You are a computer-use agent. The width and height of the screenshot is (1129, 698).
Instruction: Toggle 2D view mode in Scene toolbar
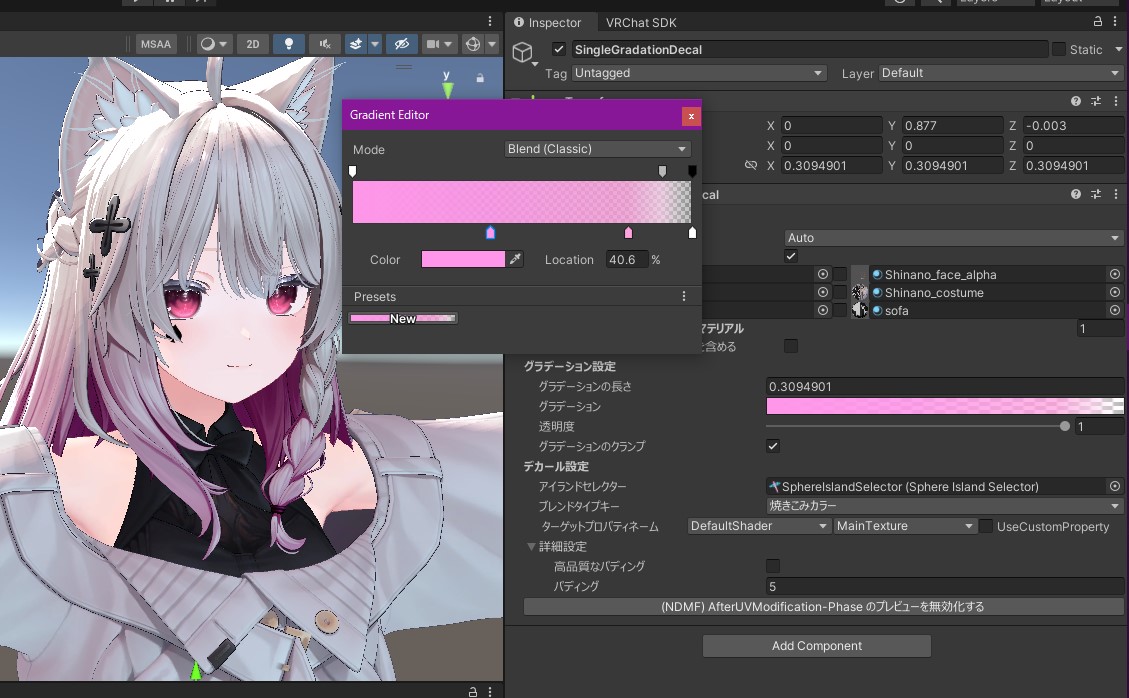tap(252, 44)
